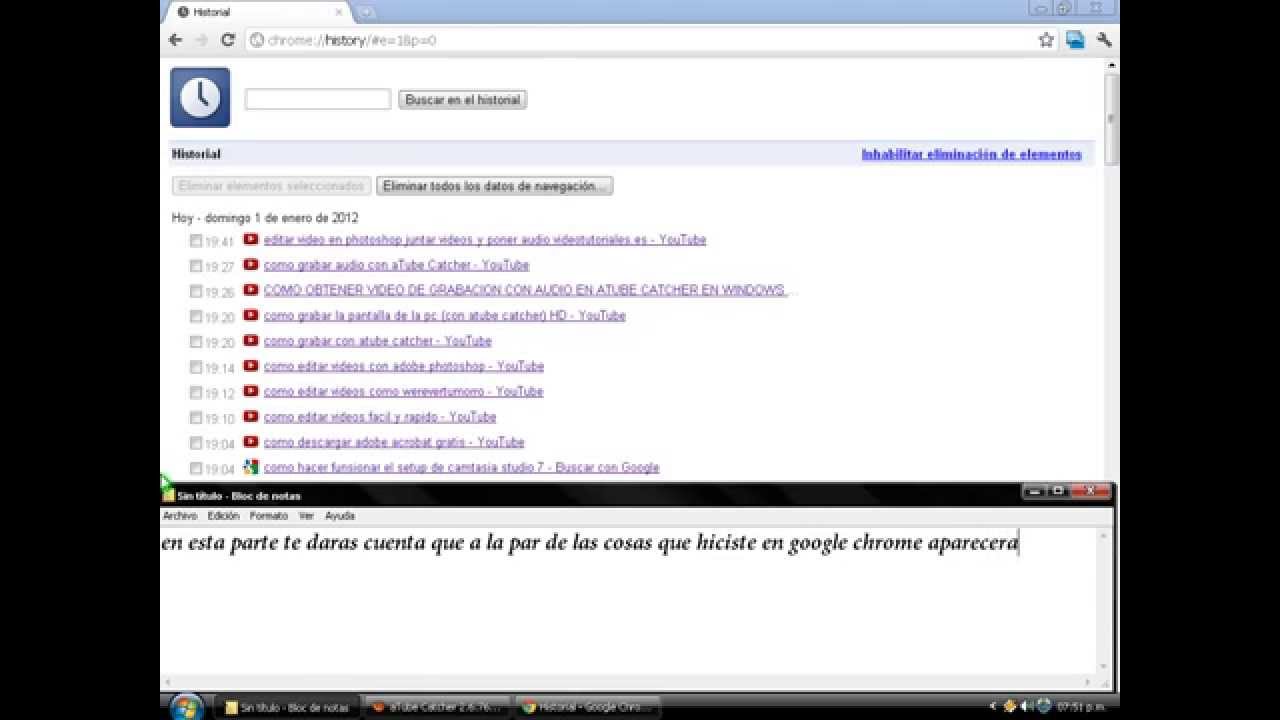Screen dimensions: 1280x720
Task: Click the Buscar en el historial button
Action: pyautogui.click(x=462, y=100)
